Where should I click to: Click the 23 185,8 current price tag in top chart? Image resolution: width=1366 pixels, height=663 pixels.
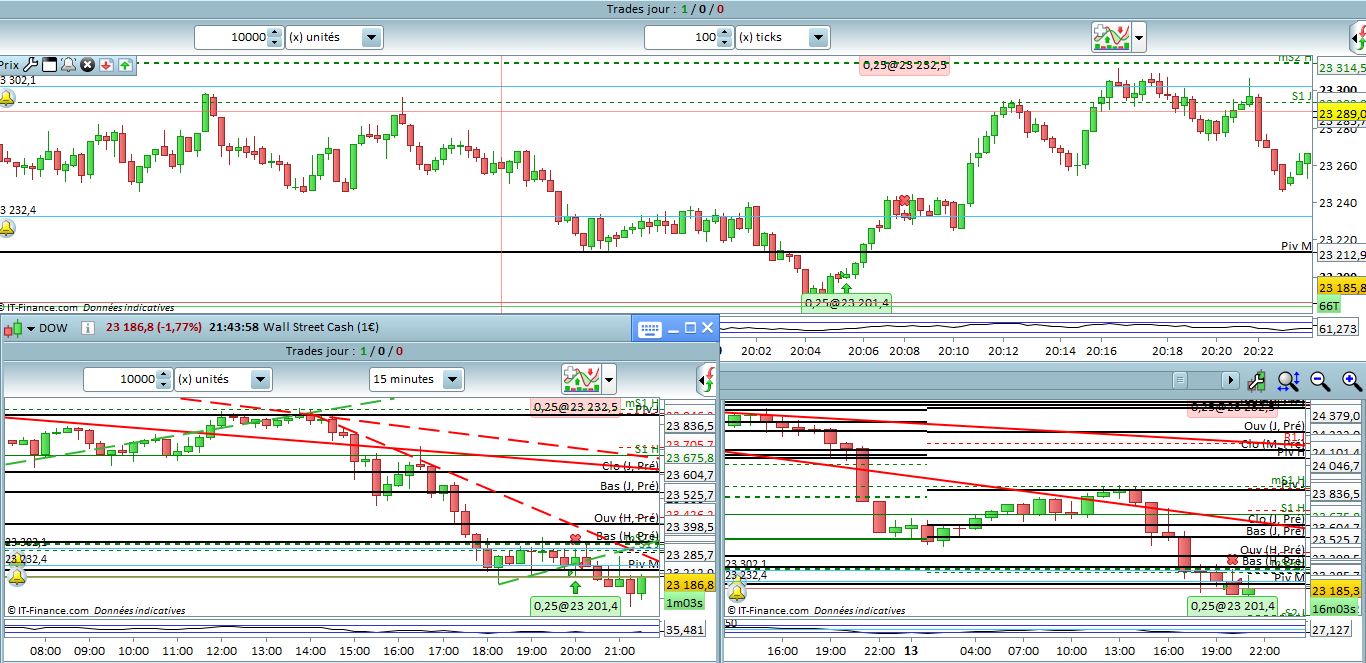click(x=1342, y=287)
